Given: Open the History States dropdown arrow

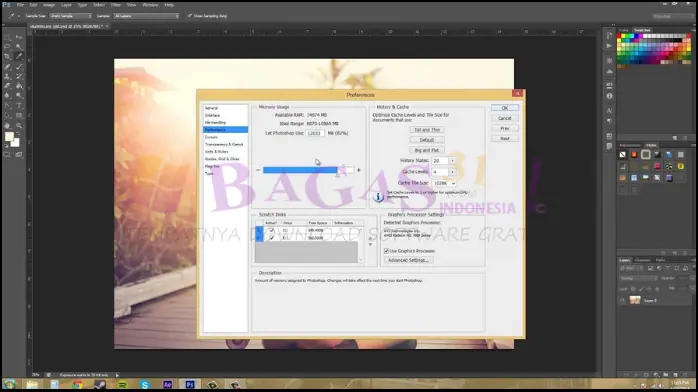Looking at the screenshot, I should coord(452,161).
